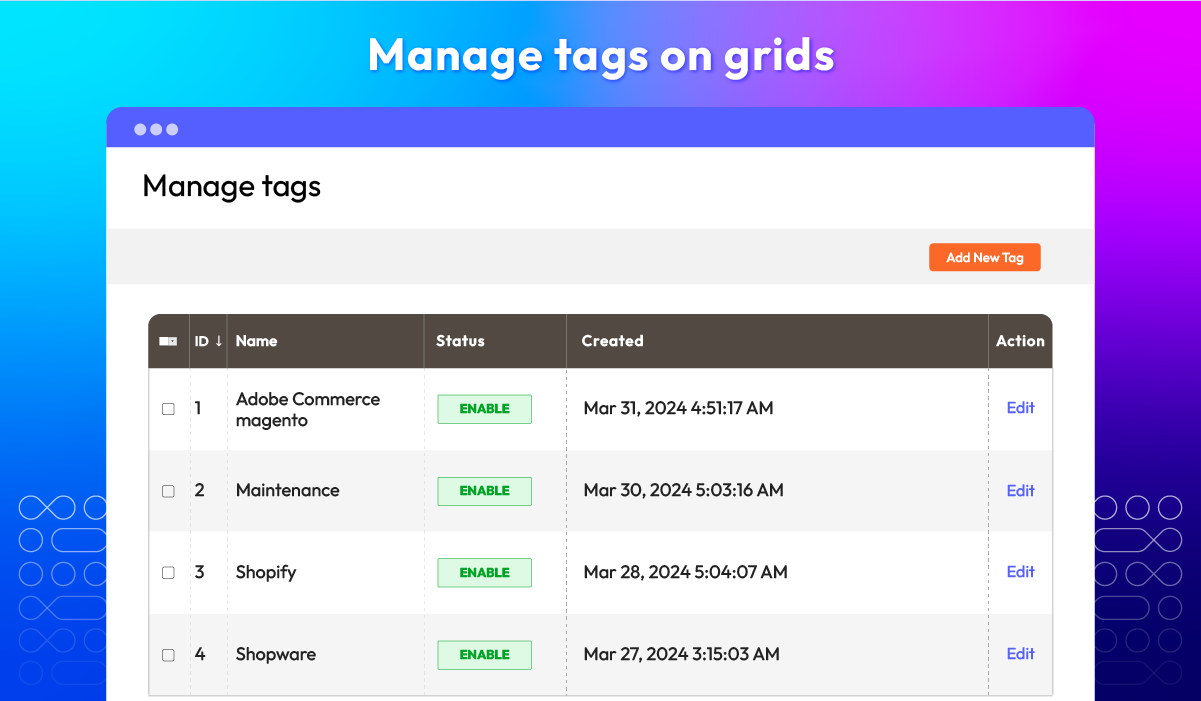Click the third browser window dot
The image size is (1201, 701).
(x=172, y=128)
